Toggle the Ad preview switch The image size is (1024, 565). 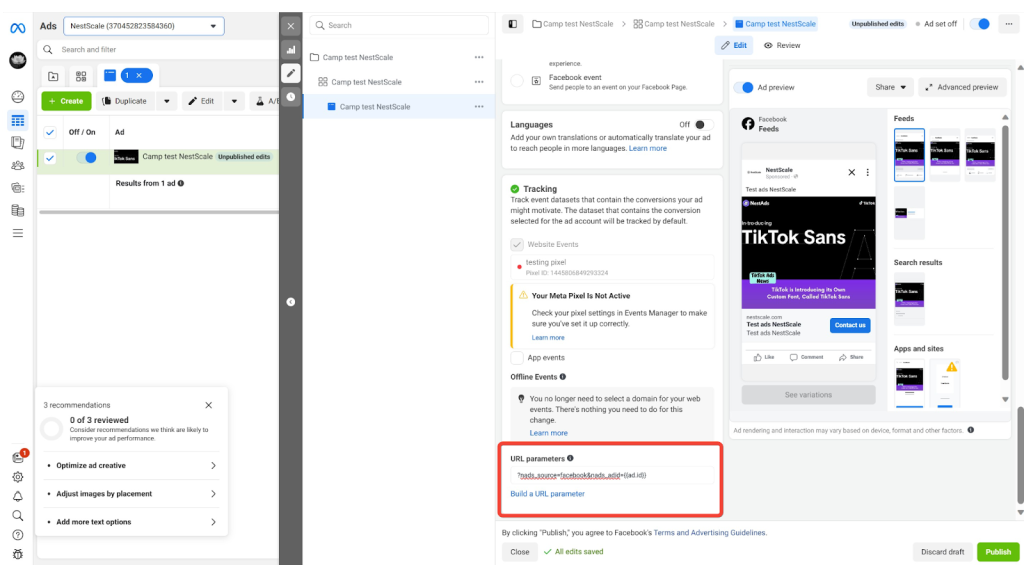[x=743, y=88]
